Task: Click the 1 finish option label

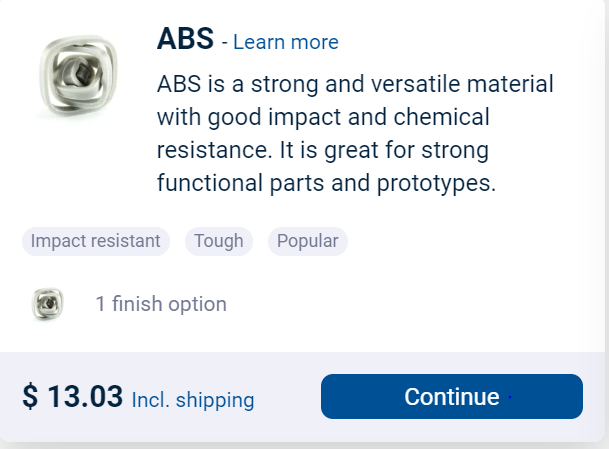Action: tap(161, 304)
